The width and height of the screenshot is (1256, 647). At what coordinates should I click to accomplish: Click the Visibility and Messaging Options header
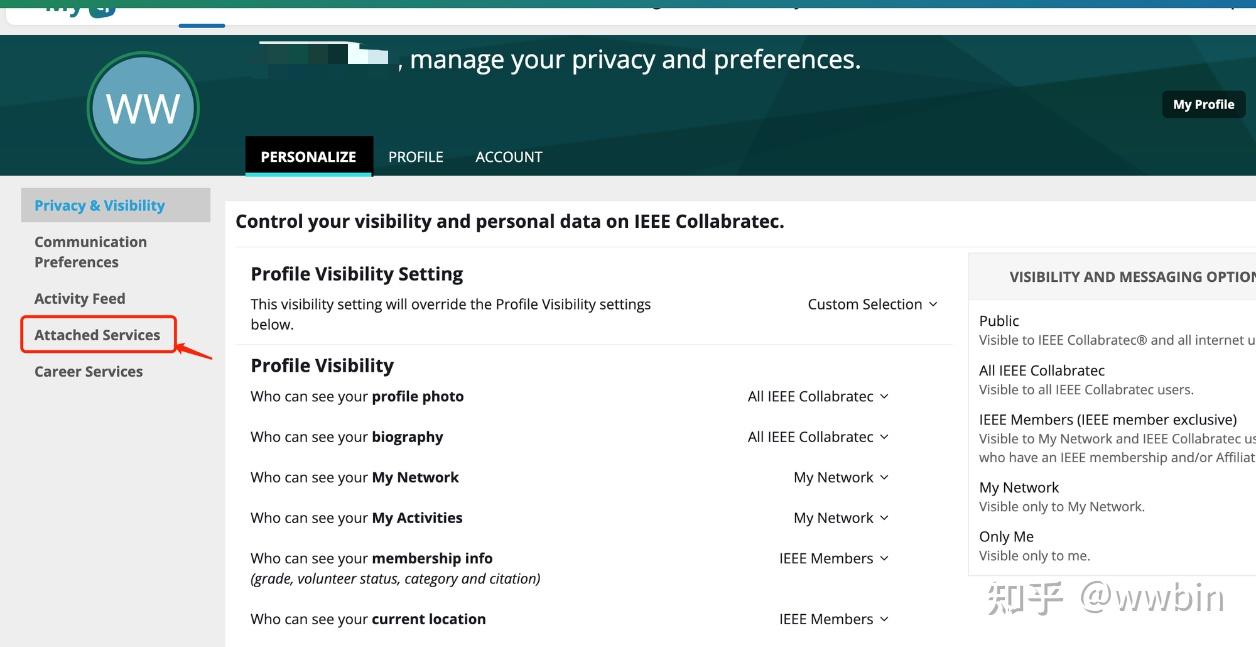click(x=1130, y=277)
